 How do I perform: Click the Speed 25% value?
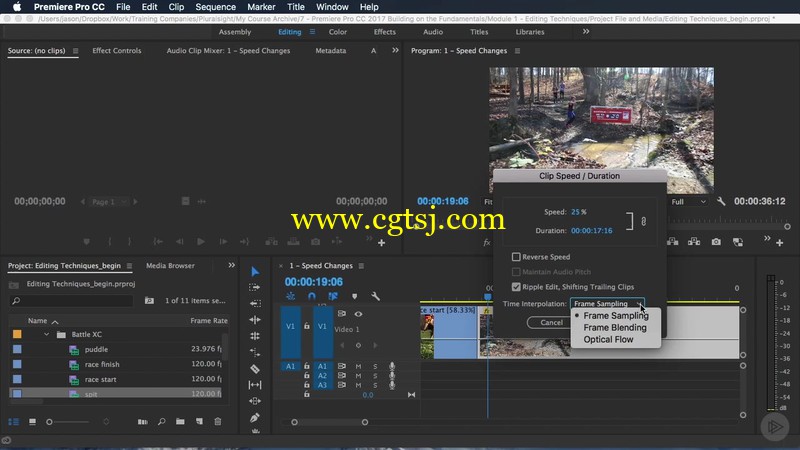(579, 212)
